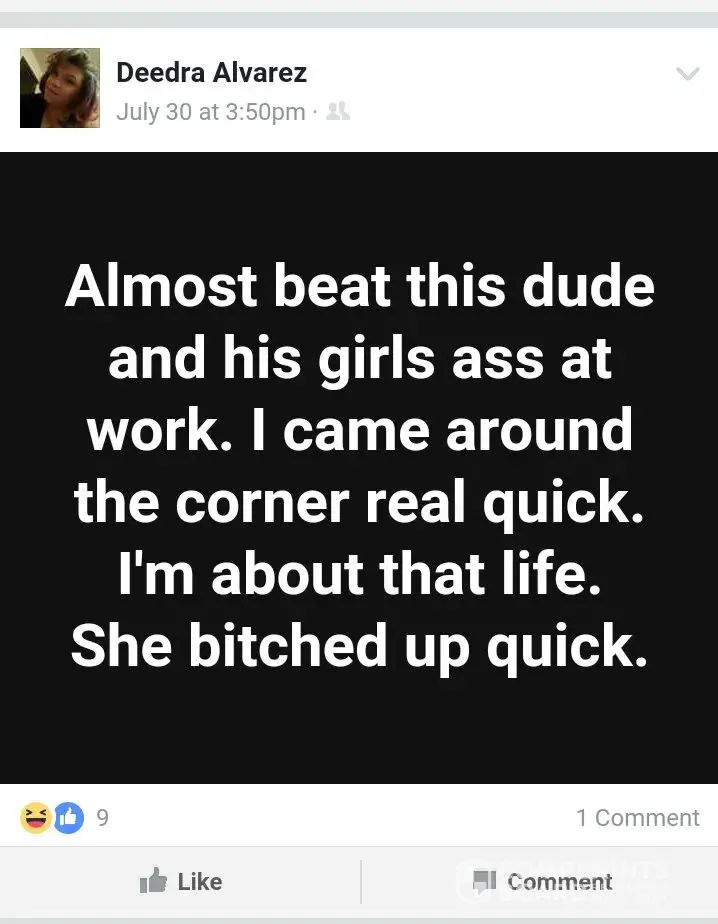Tap the blue thumbs-up reaction icon
The height and width of the screenshot is (924, 718).
69,817
